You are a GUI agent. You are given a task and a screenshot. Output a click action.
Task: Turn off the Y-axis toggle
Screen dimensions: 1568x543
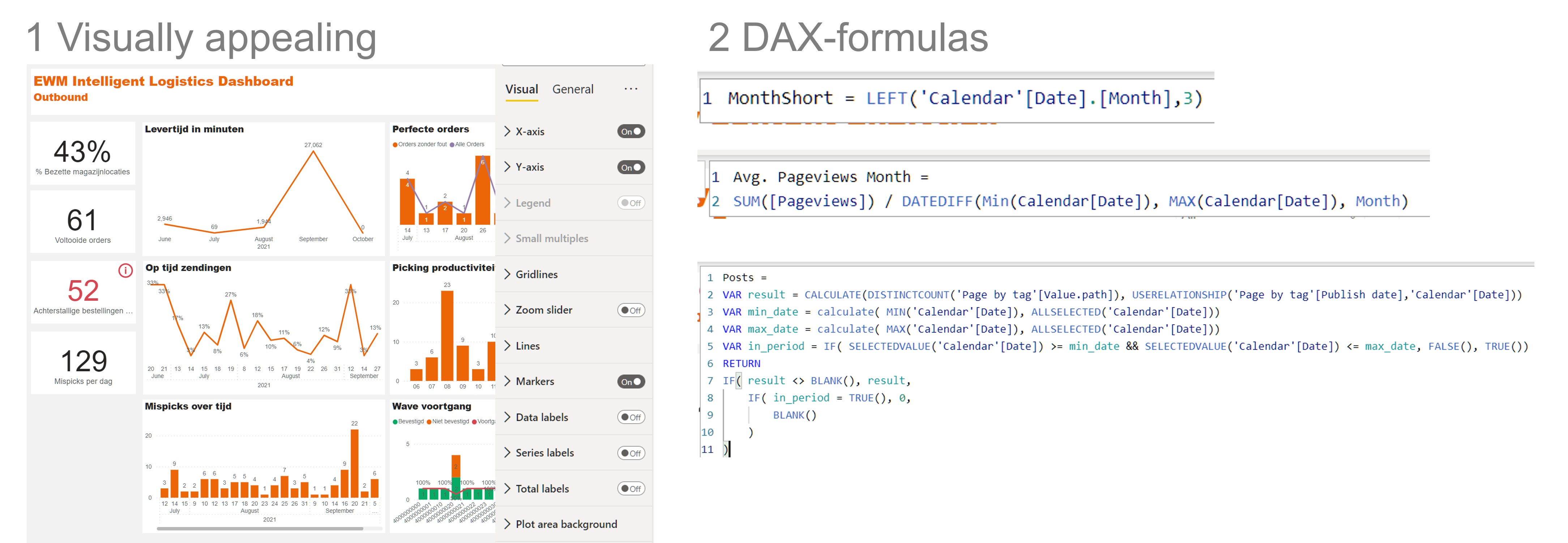click(x=631, y=167)
